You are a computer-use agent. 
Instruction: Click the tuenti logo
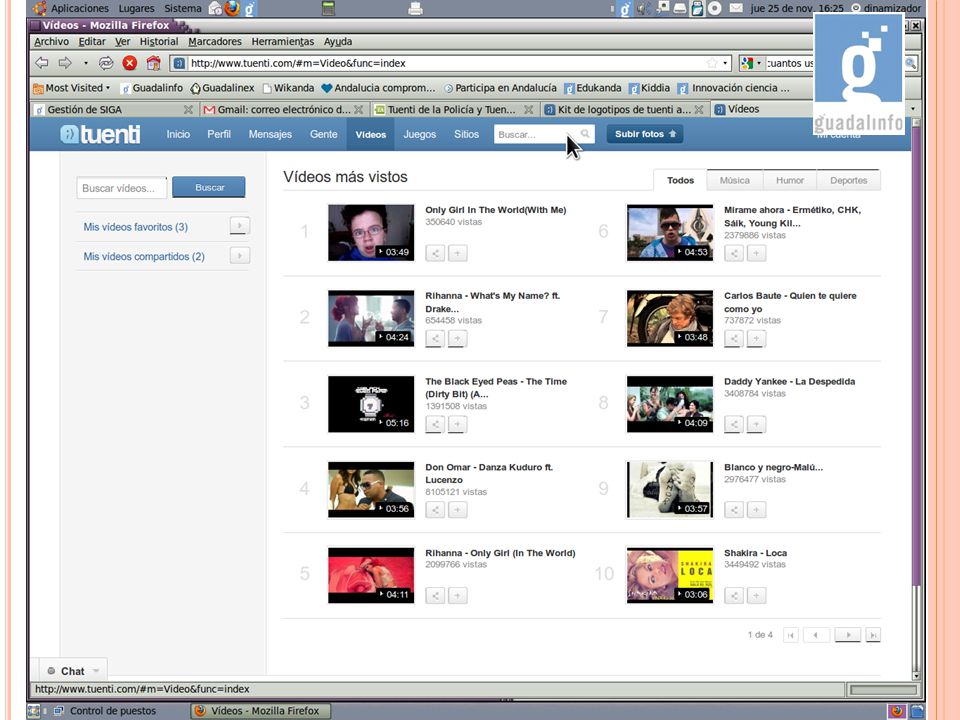(100, 134)
